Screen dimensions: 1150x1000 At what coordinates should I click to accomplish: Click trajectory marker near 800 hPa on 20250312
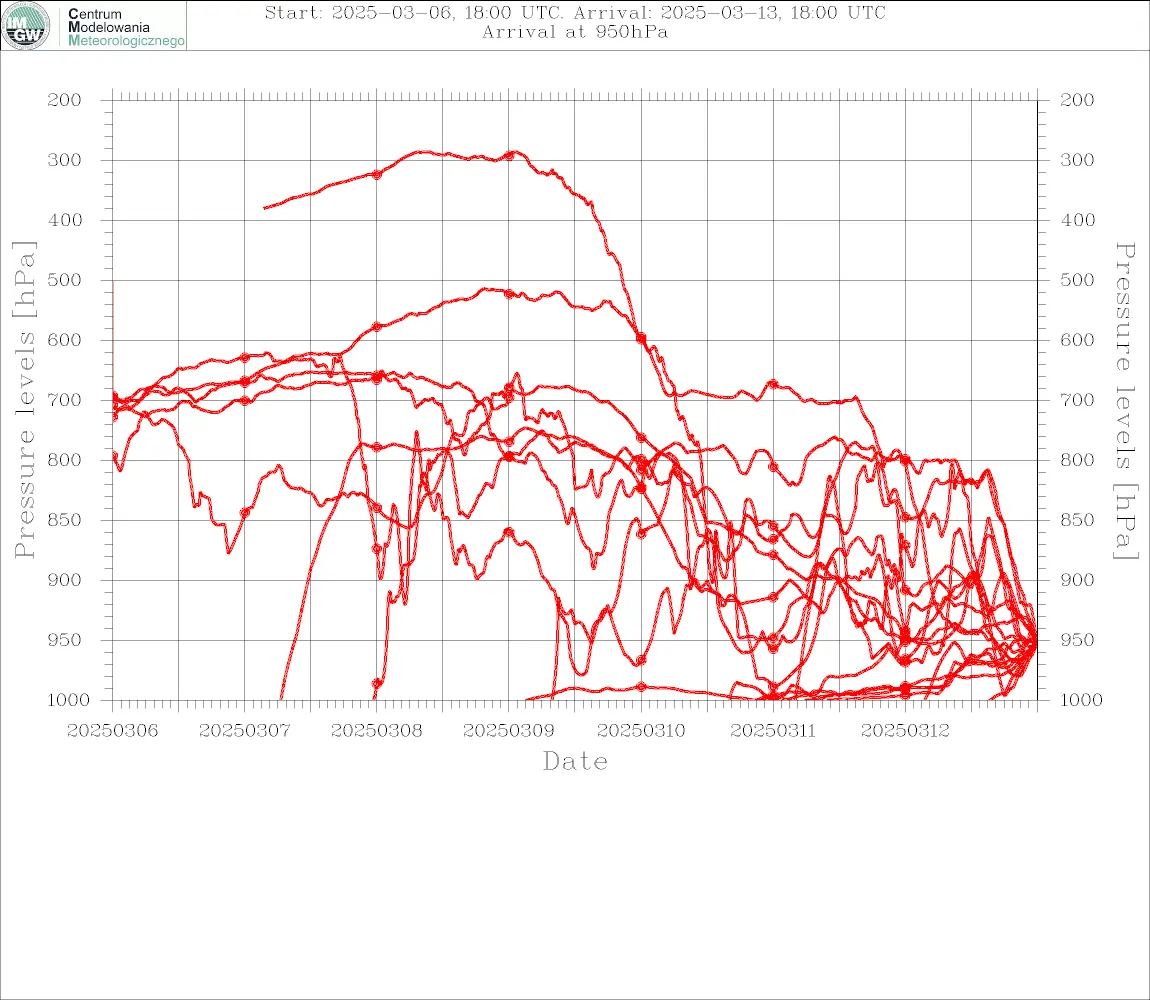(905, 460)
